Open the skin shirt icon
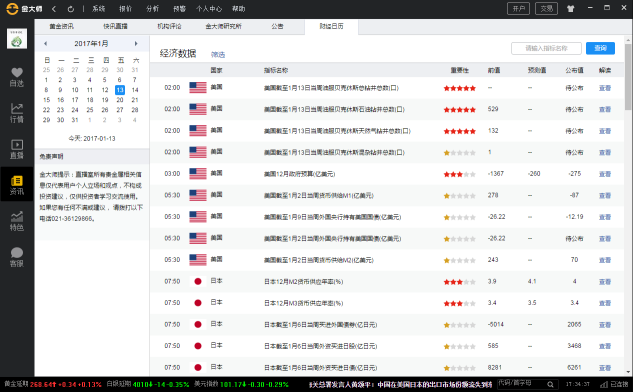Image resolution: width=633 pixels, height=392 pixels. click(570, 8)
